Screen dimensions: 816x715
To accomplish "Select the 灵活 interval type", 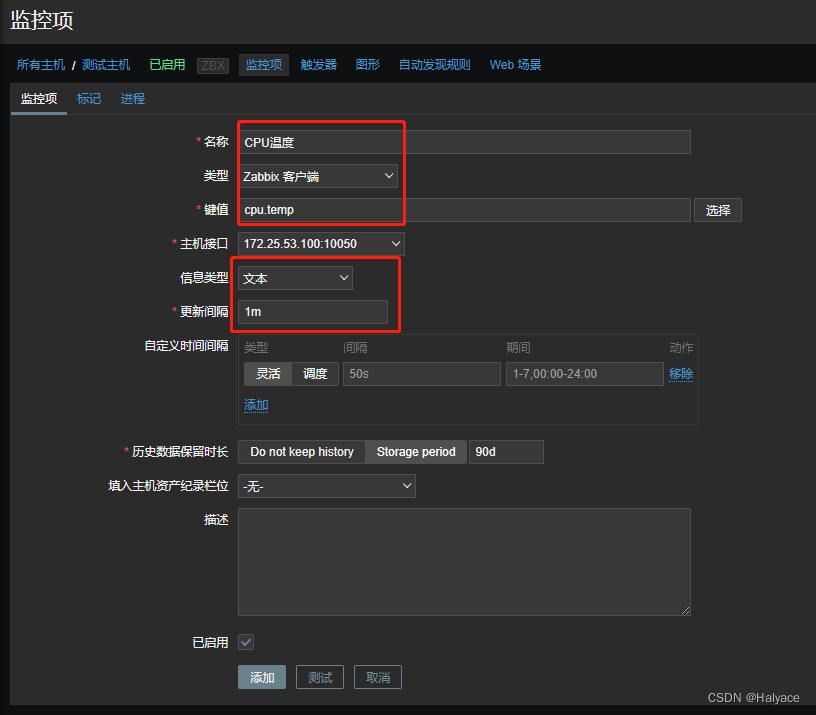I will tap(267, 374).
